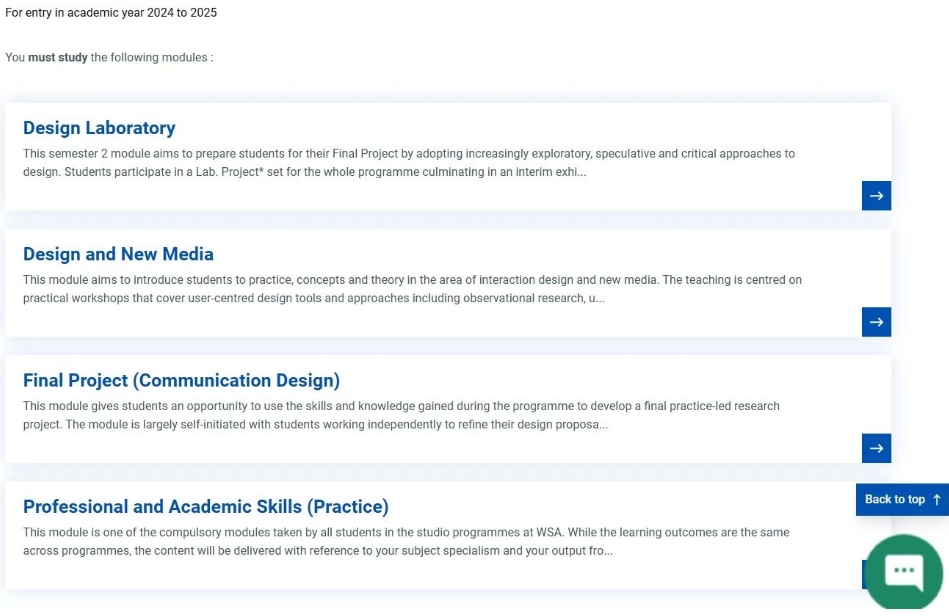This screenshot has height=616, width=949.
Task: Jump to page top with Back to top button
Action: point(902,499)
